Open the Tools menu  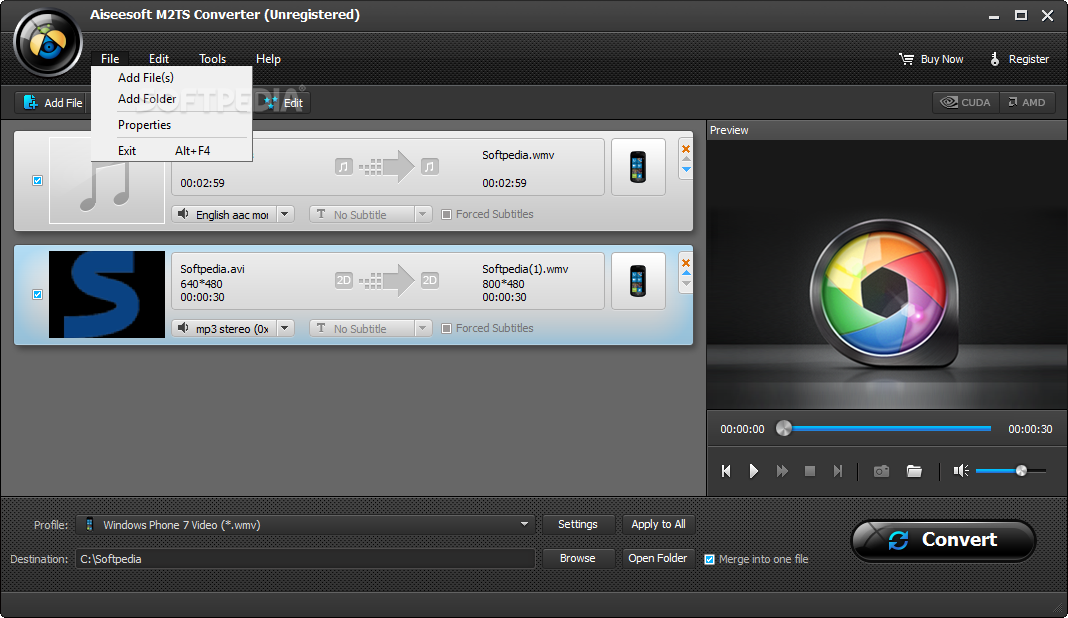point(213,59)
